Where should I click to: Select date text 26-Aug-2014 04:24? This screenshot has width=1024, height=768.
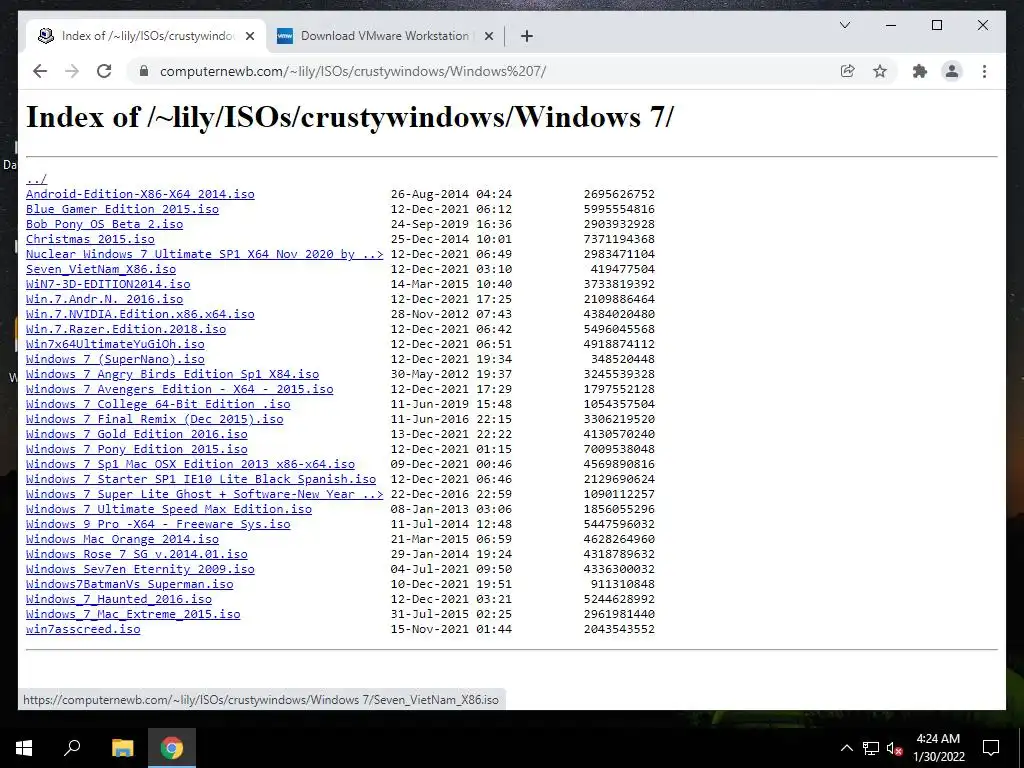[x=451, y=194]
